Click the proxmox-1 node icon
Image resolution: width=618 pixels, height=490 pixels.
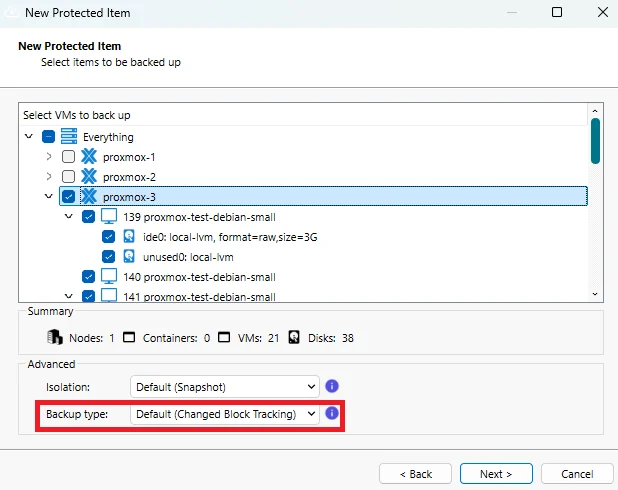pyautogui.click(x=88, y=157)
